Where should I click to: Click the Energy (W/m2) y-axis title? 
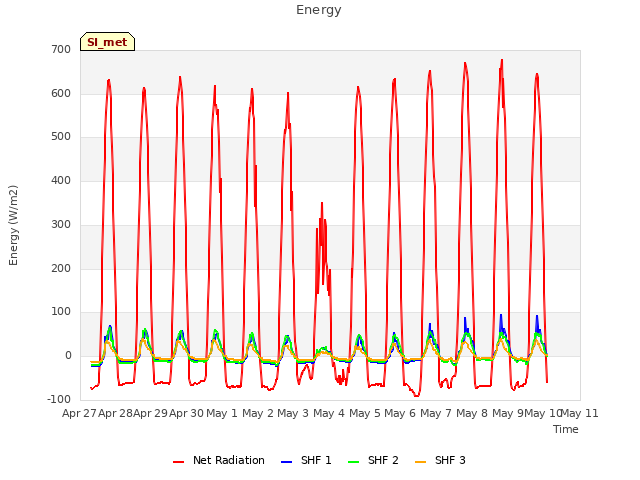pos(13,225)
